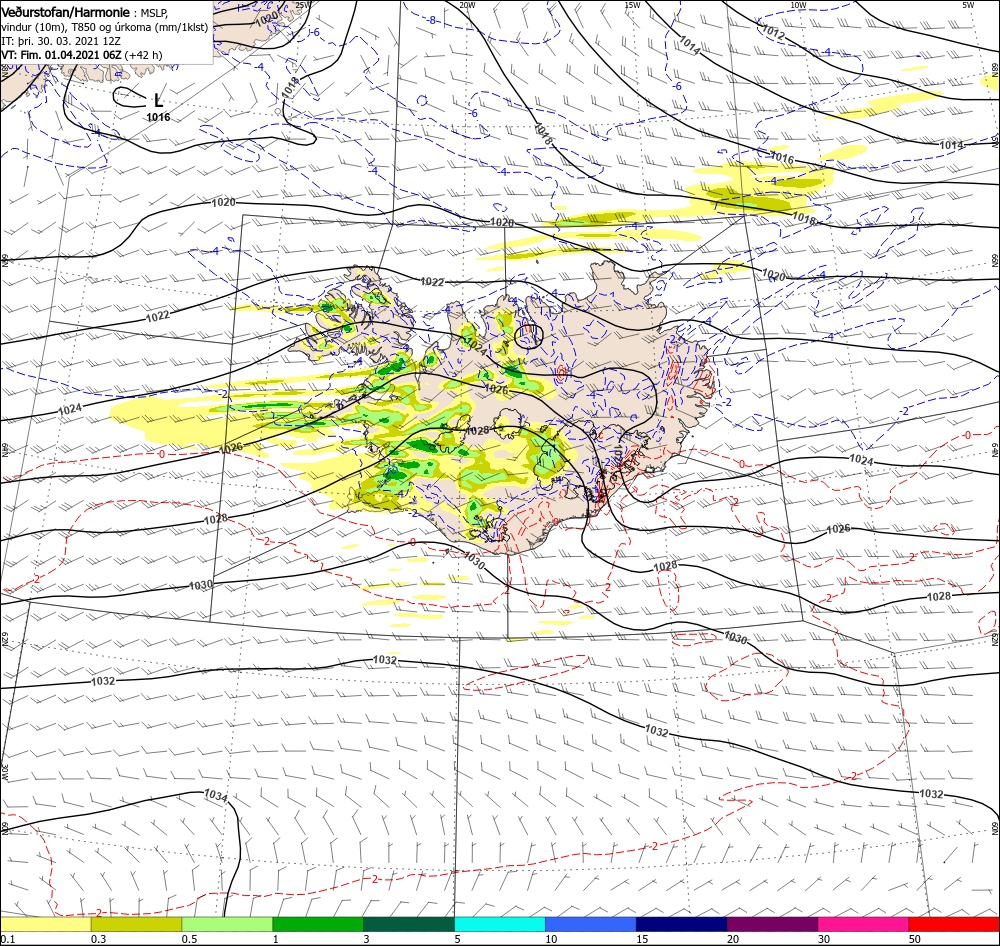Click the olive 0.3–0.5 mm legend swatch
Screen dimensions: 1000x946
[136, 925]
